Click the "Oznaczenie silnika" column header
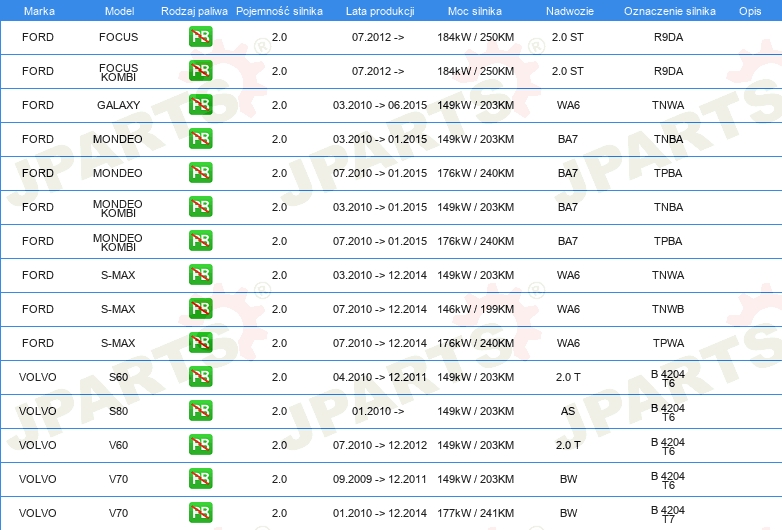This screenshot has height=530, width=782. (670, 11)
